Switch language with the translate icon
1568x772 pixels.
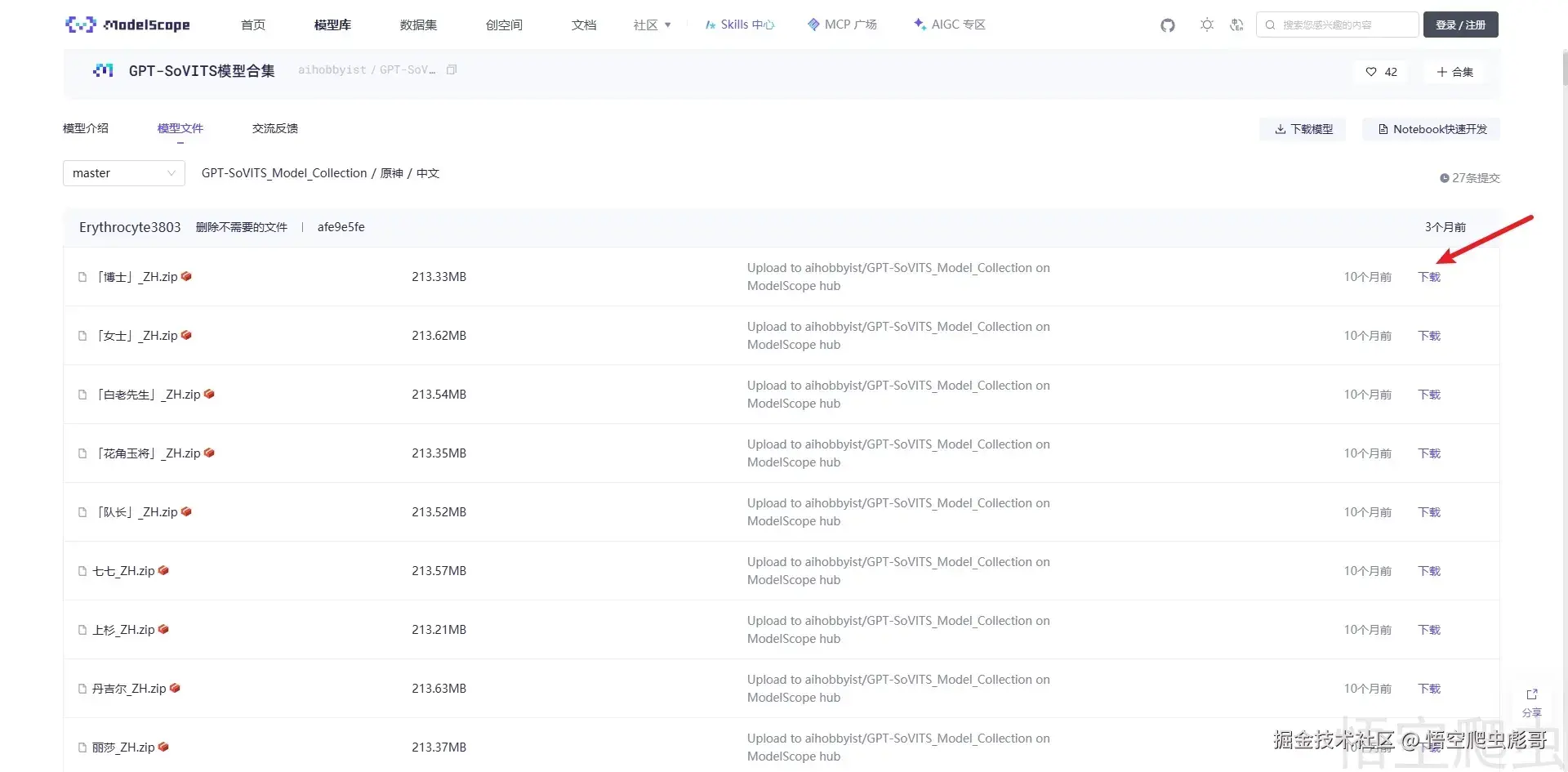1236,25
